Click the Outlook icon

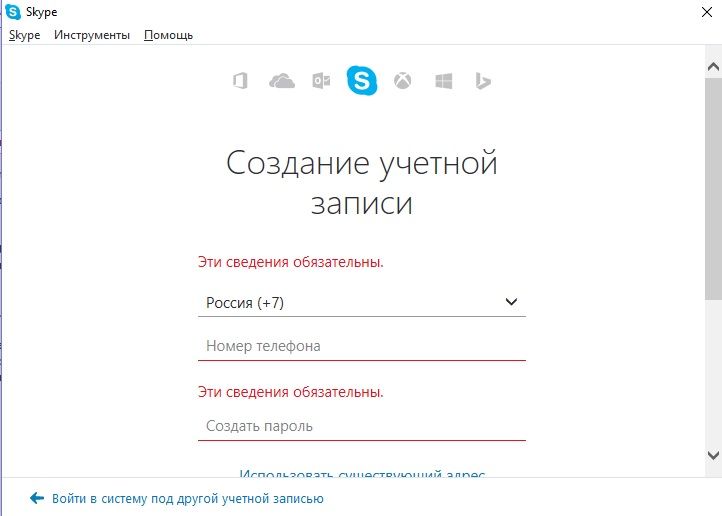tap(321, 81)
